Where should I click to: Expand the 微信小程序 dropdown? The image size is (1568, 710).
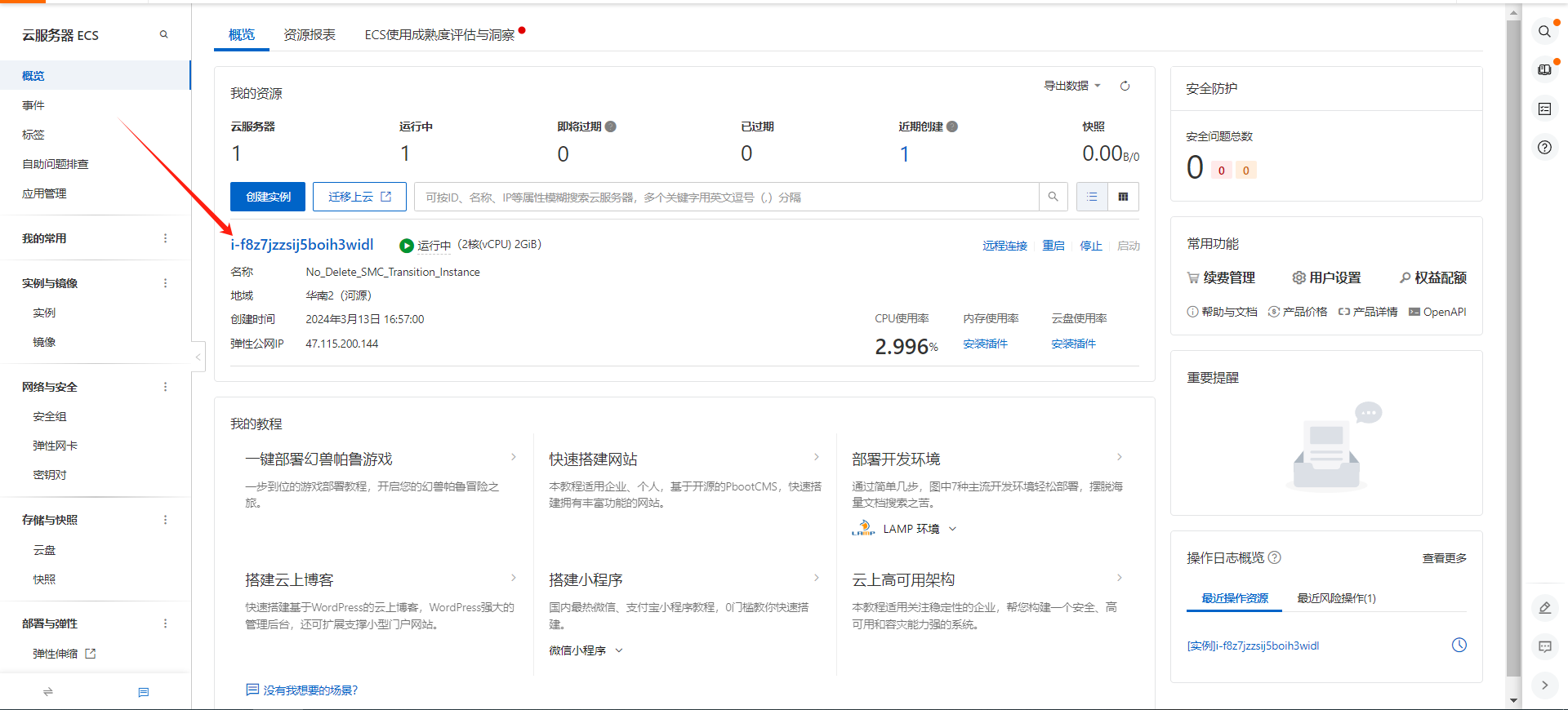click(586, 650)
